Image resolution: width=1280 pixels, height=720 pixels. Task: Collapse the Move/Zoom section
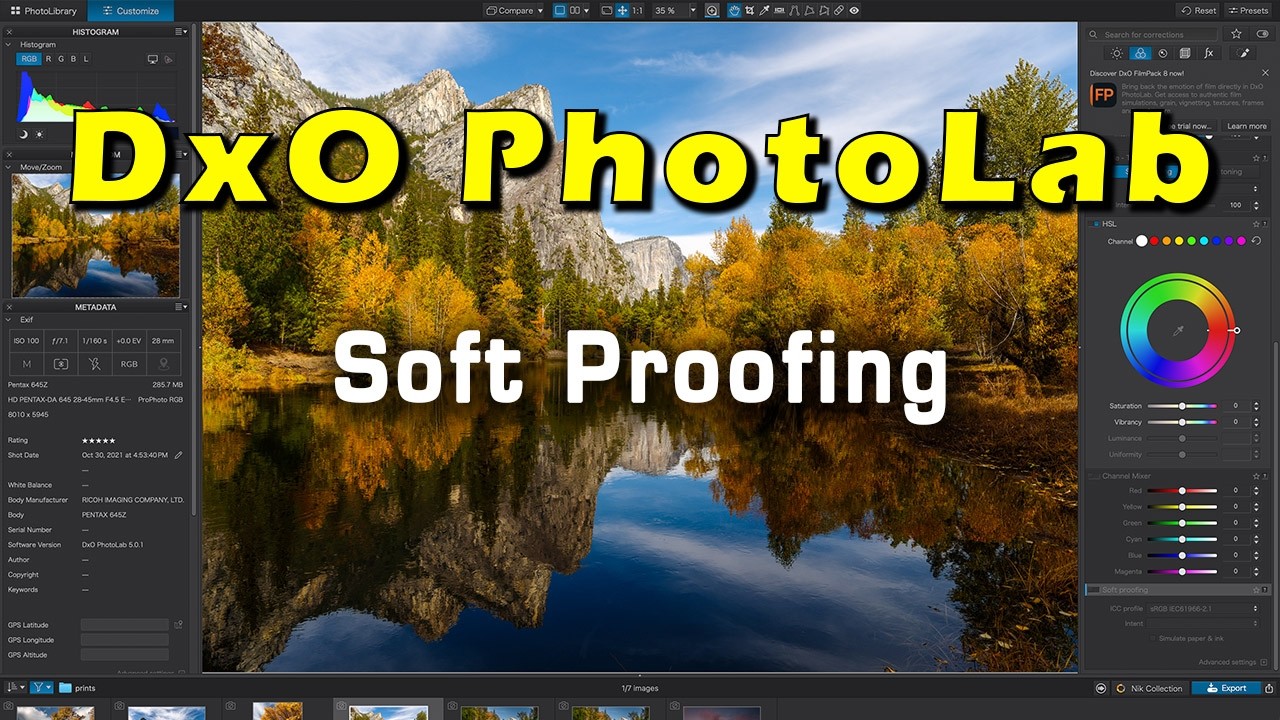[x=9, y=167]
